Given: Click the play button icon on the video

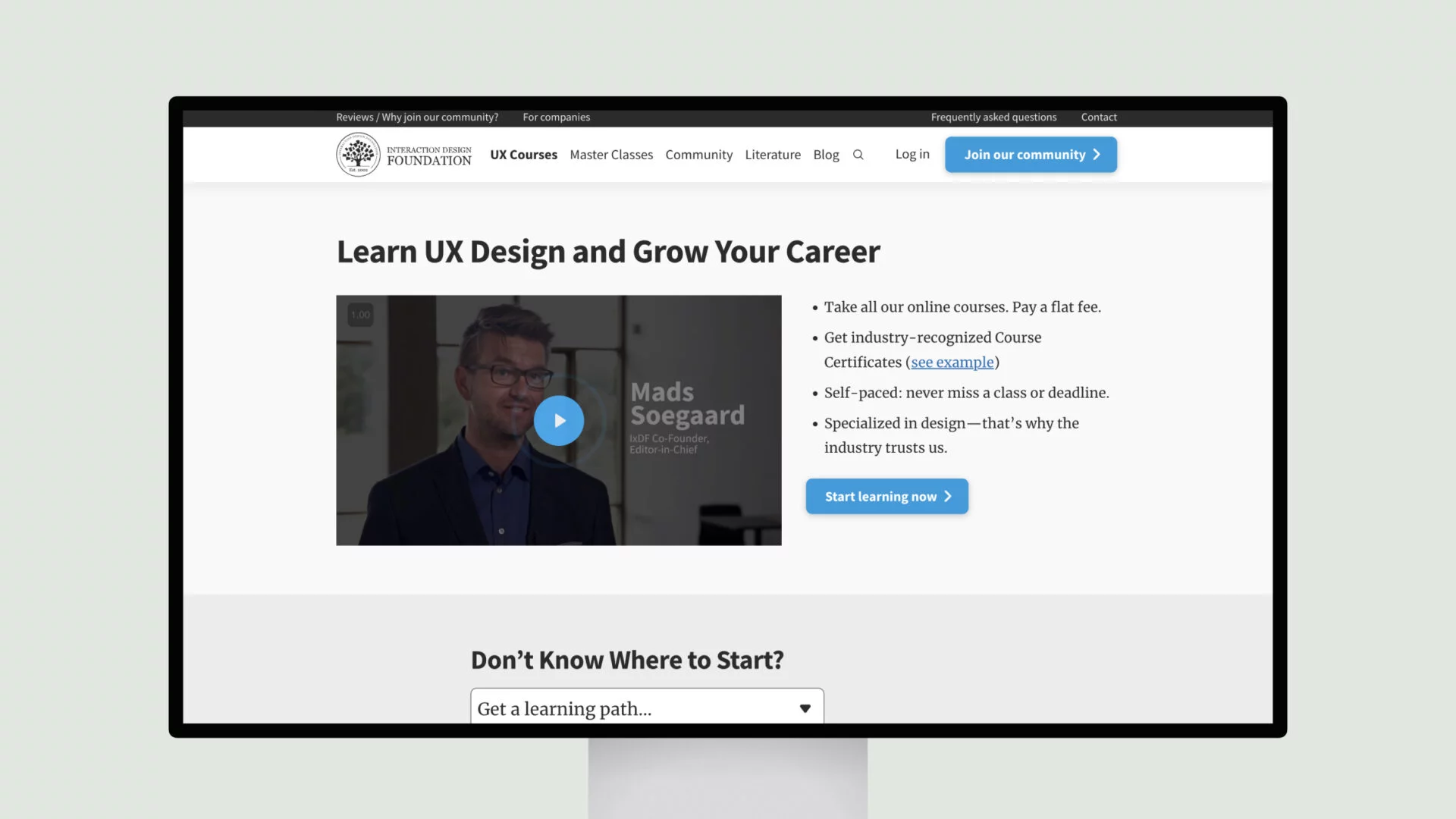Looking at the screenshot, I should tap(558, 420).
